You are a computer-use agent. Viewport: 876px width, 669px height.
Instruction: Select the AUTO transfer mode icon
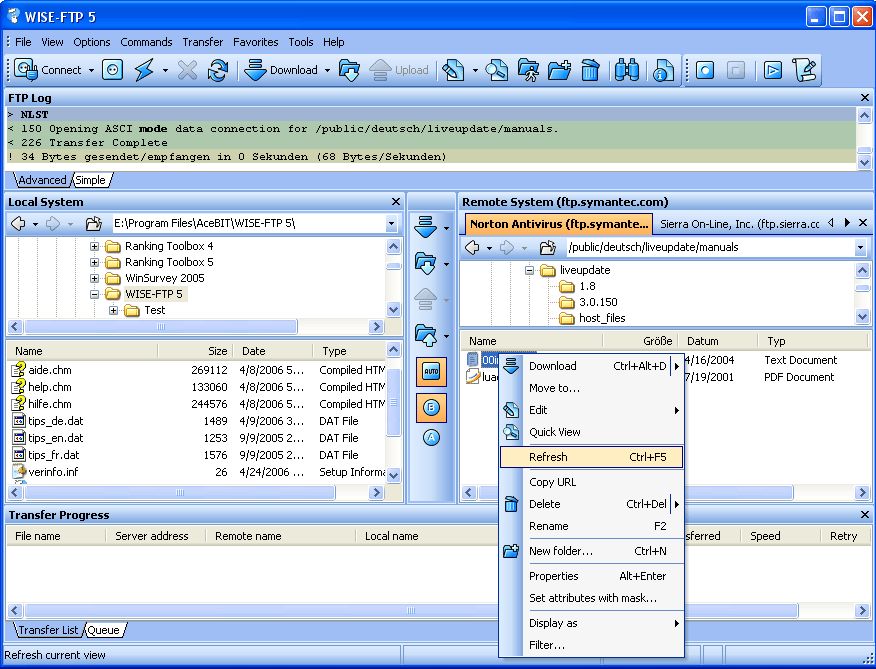point(430,371)
